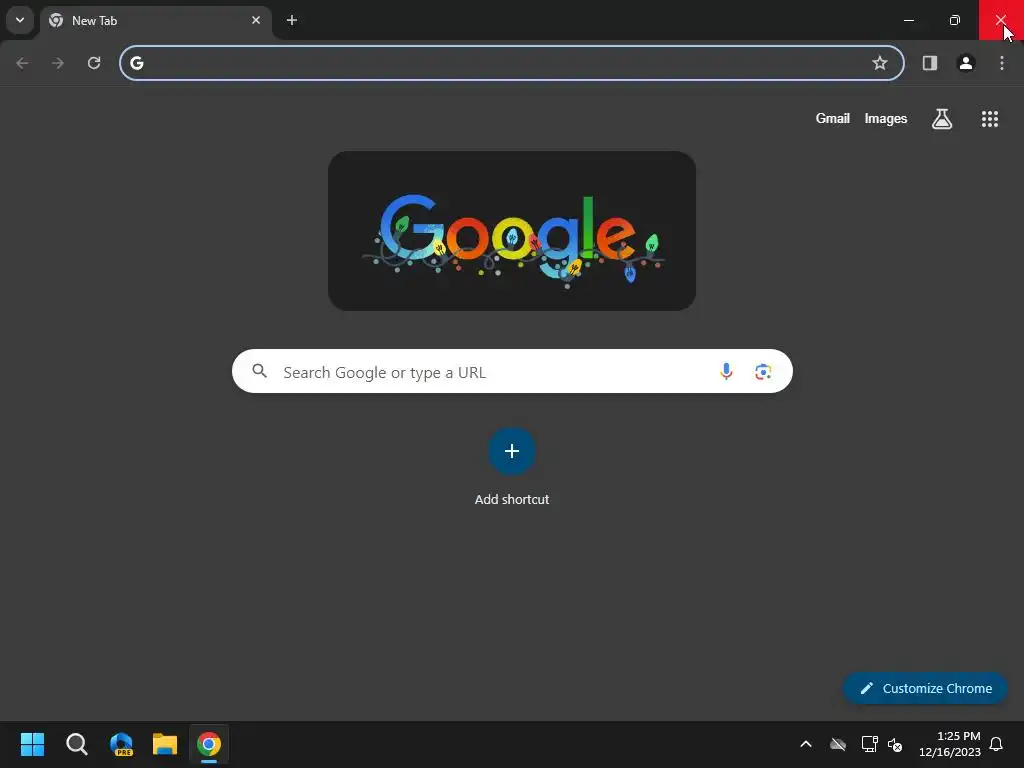Go forward to the next page

58,63
